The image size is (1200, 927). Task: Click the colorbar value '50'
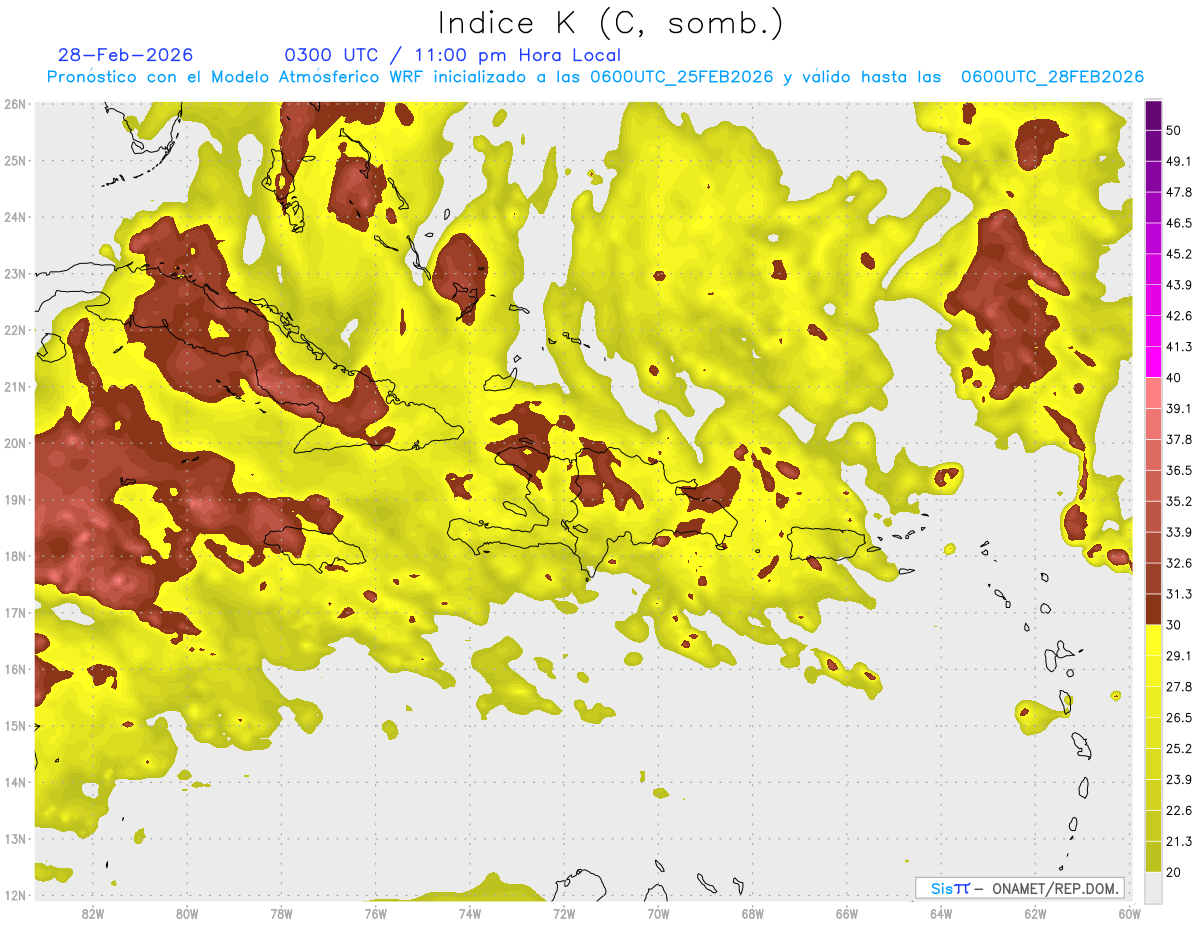pyautogui.click(x=1174, y=130)
